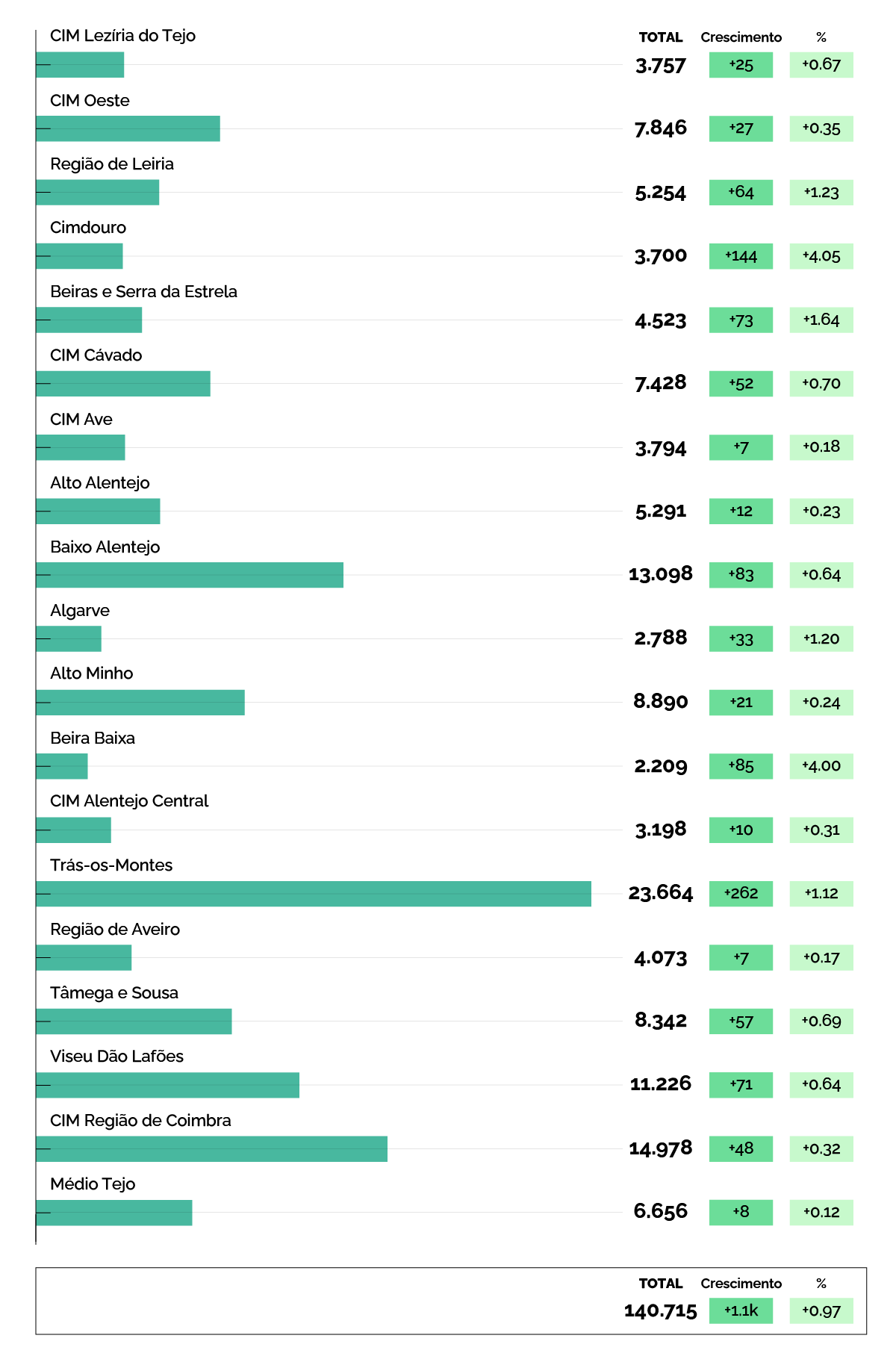
Task: Click the Alto Minho region label
Action: pos(92,674)
